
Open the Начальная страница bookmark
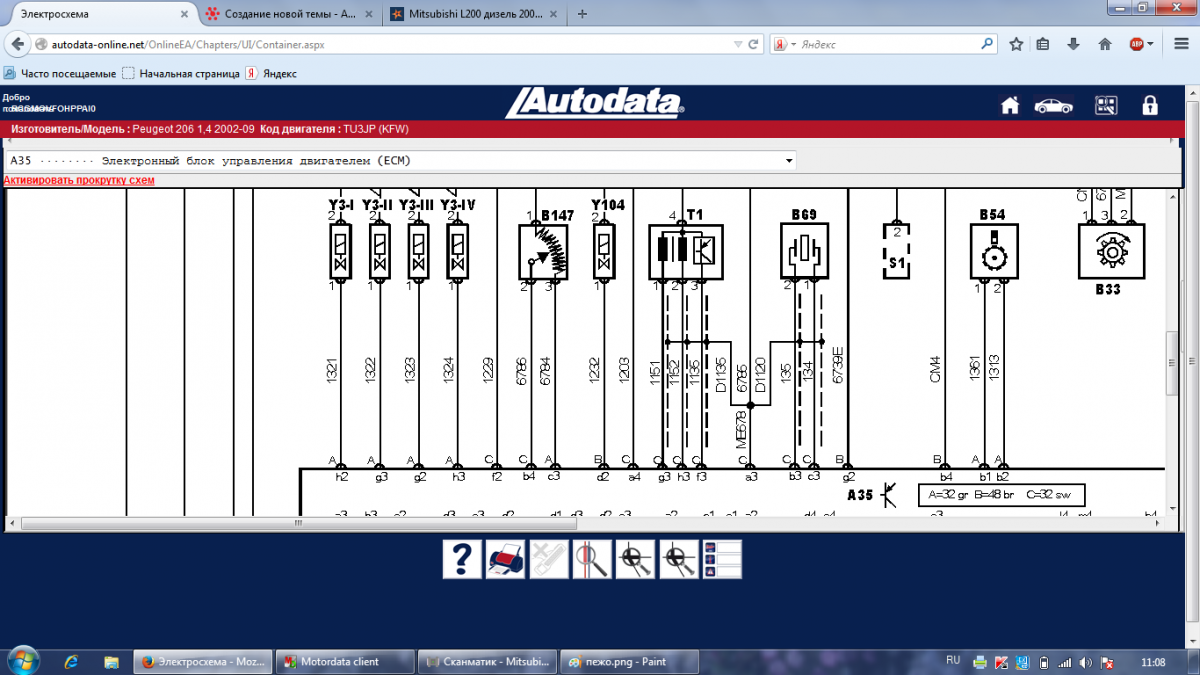tap(181, 73)
